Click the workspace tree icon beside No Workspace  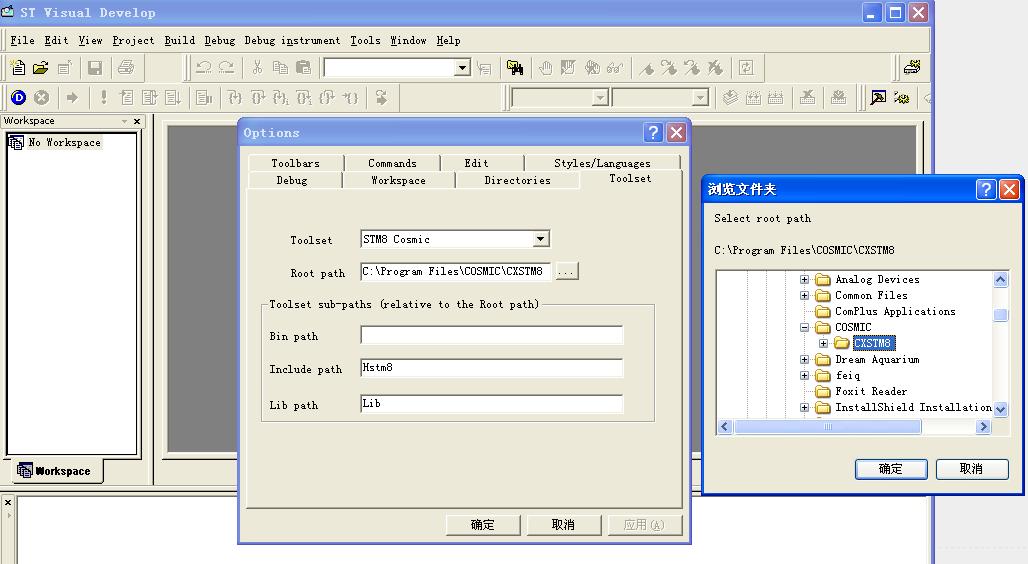[16, 142]
